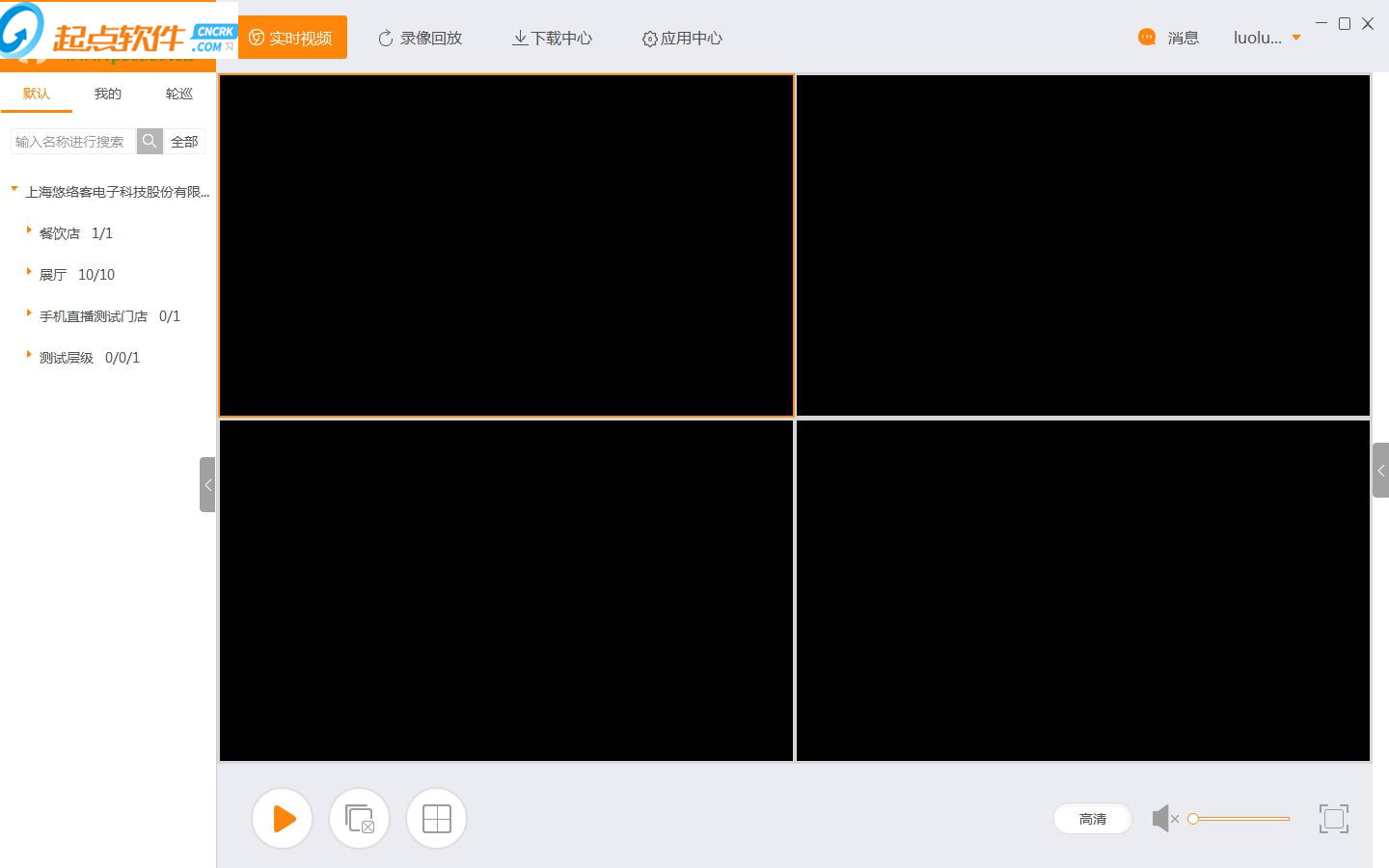Select the 默认 tab in sidebar
Image resolution: width=1389 pixels, height=868 pixels.
pyautogui.click(x=37, y=94)
